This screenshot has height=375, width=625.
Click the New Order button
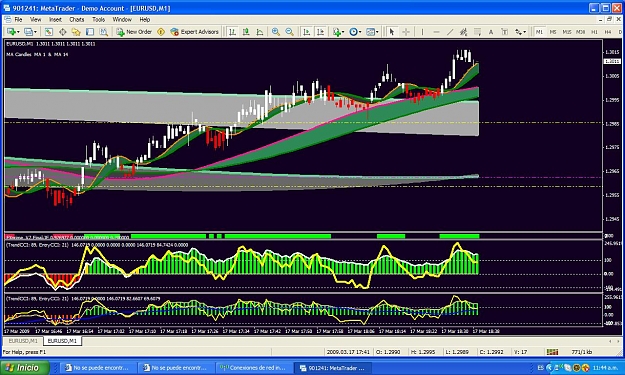click(134, 32)
